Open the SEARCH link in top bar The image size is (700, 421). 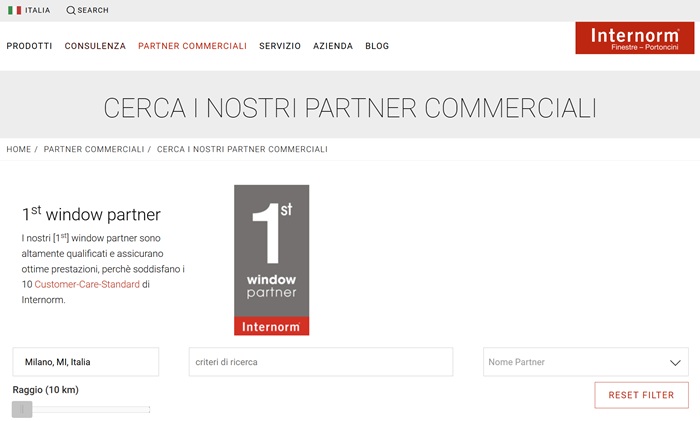93,10
